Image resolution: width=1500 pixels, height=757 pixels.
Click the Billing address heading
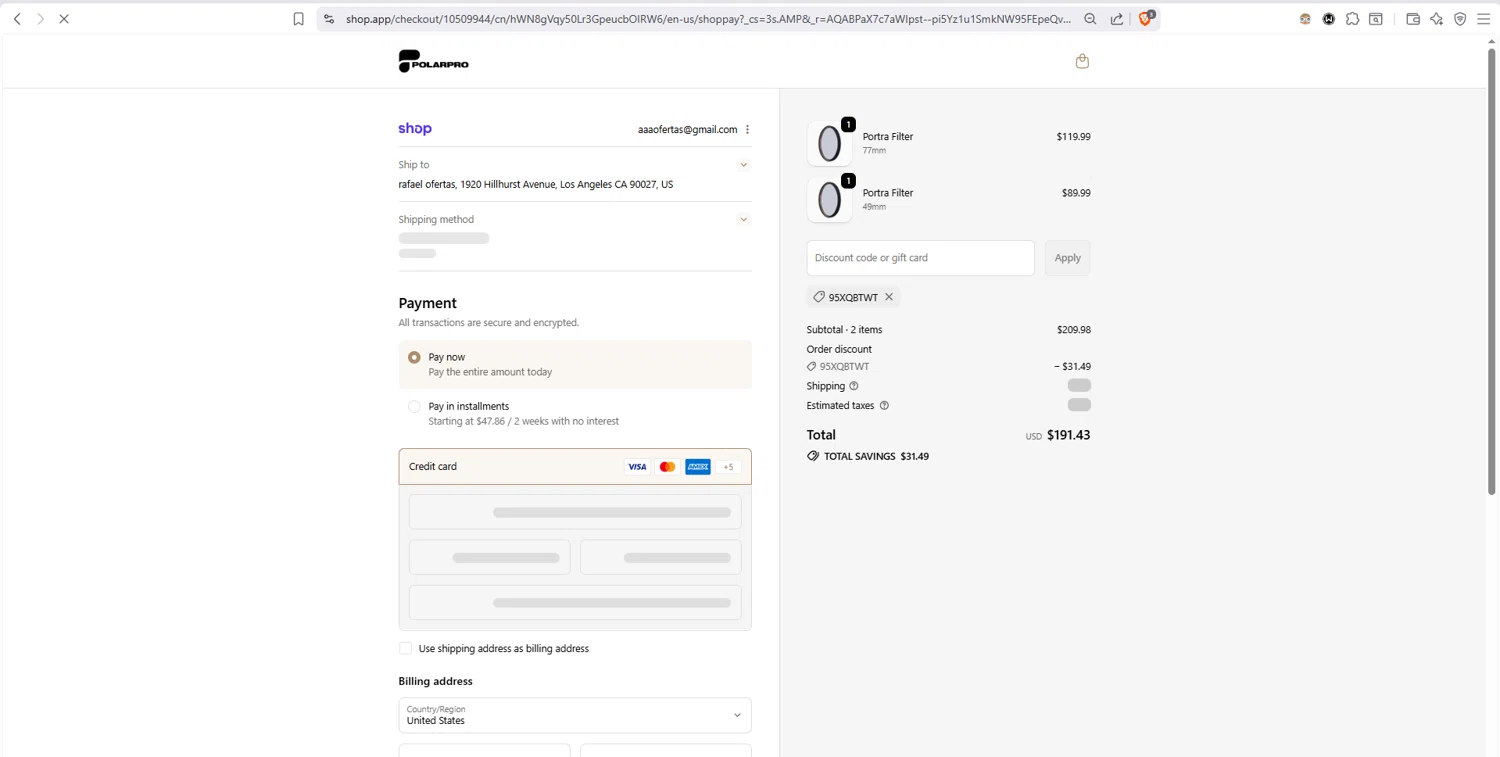(x=435, y=681)
